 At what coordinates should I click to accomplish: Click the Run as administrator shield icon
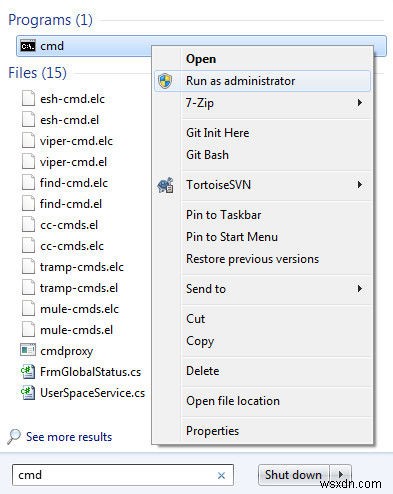165,81
